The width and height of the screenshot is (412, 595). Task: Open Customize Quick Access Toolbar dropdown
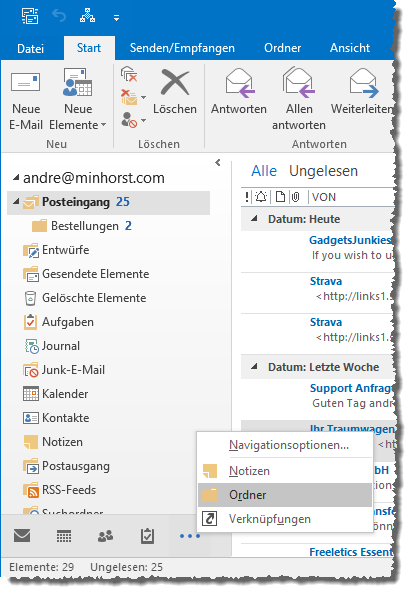pyautogui.click(x=116, y=17)
